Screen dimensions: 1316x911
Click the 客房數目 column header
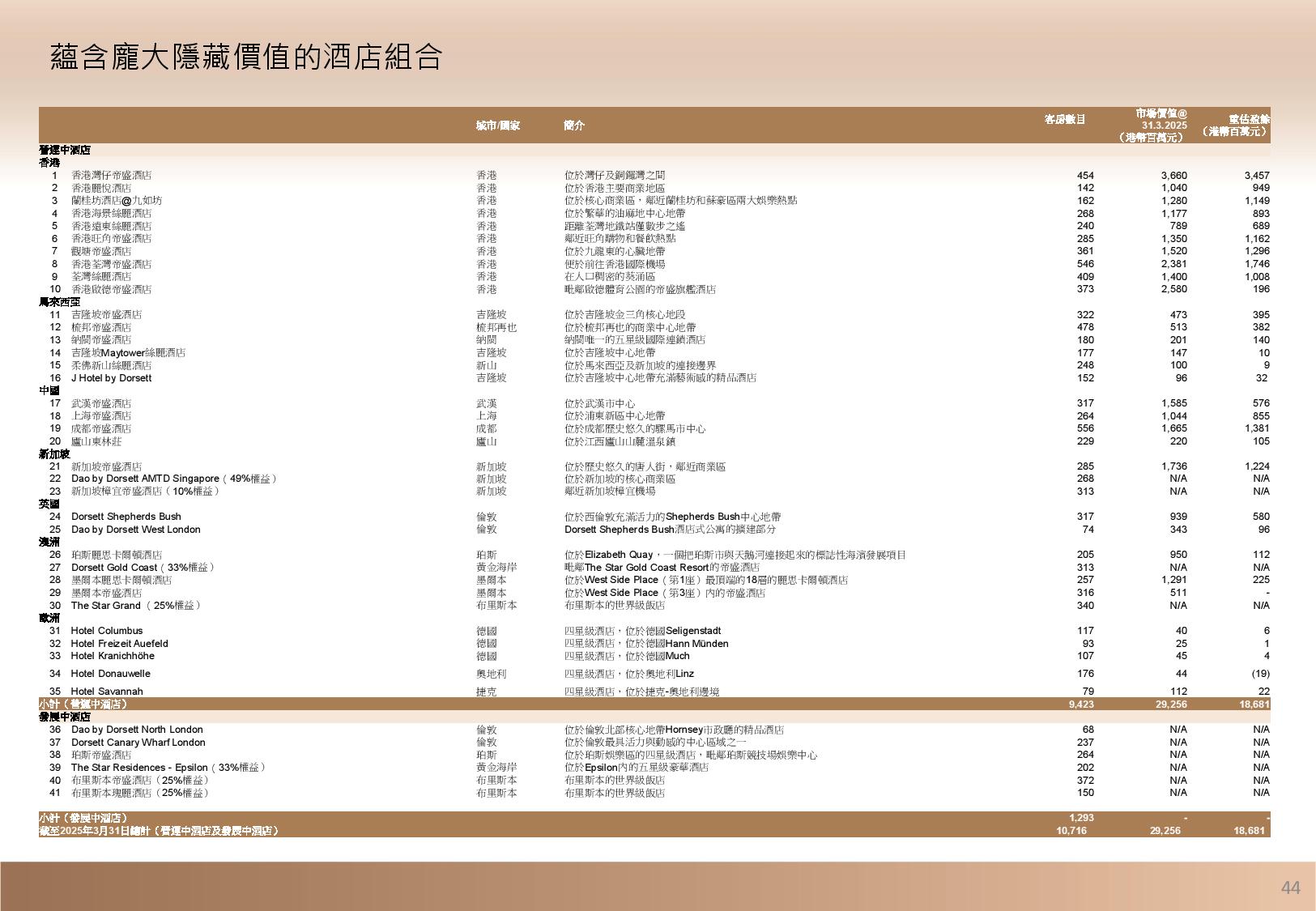click(1065, 120)
